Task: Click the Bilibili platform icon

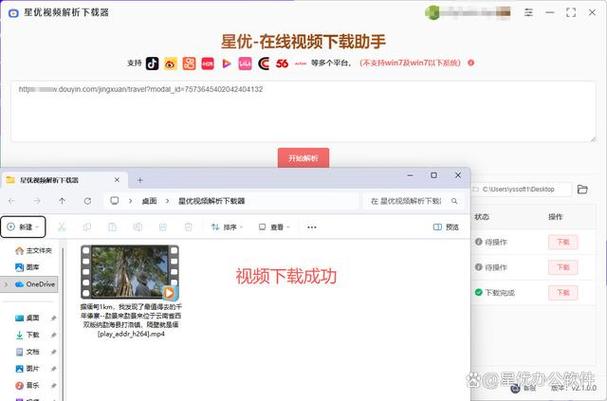Action: pyautogui.click(x=244, y=63)
